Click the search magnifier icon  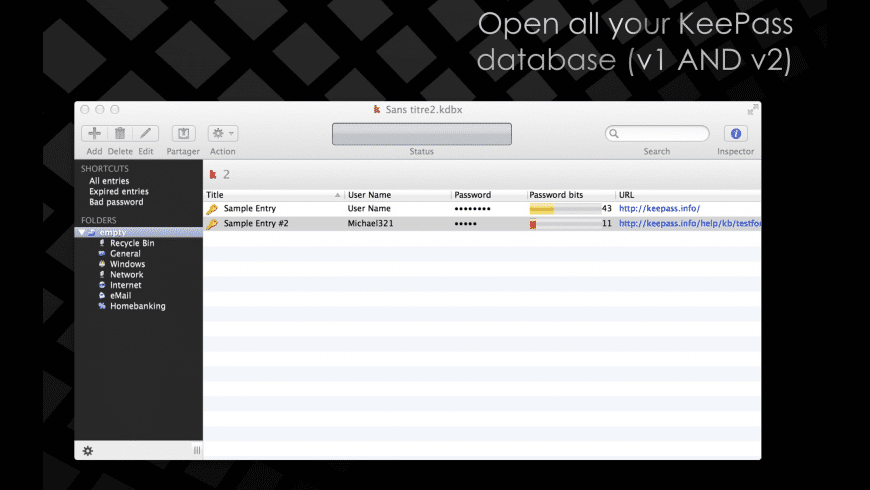click(x=614, y=133)
